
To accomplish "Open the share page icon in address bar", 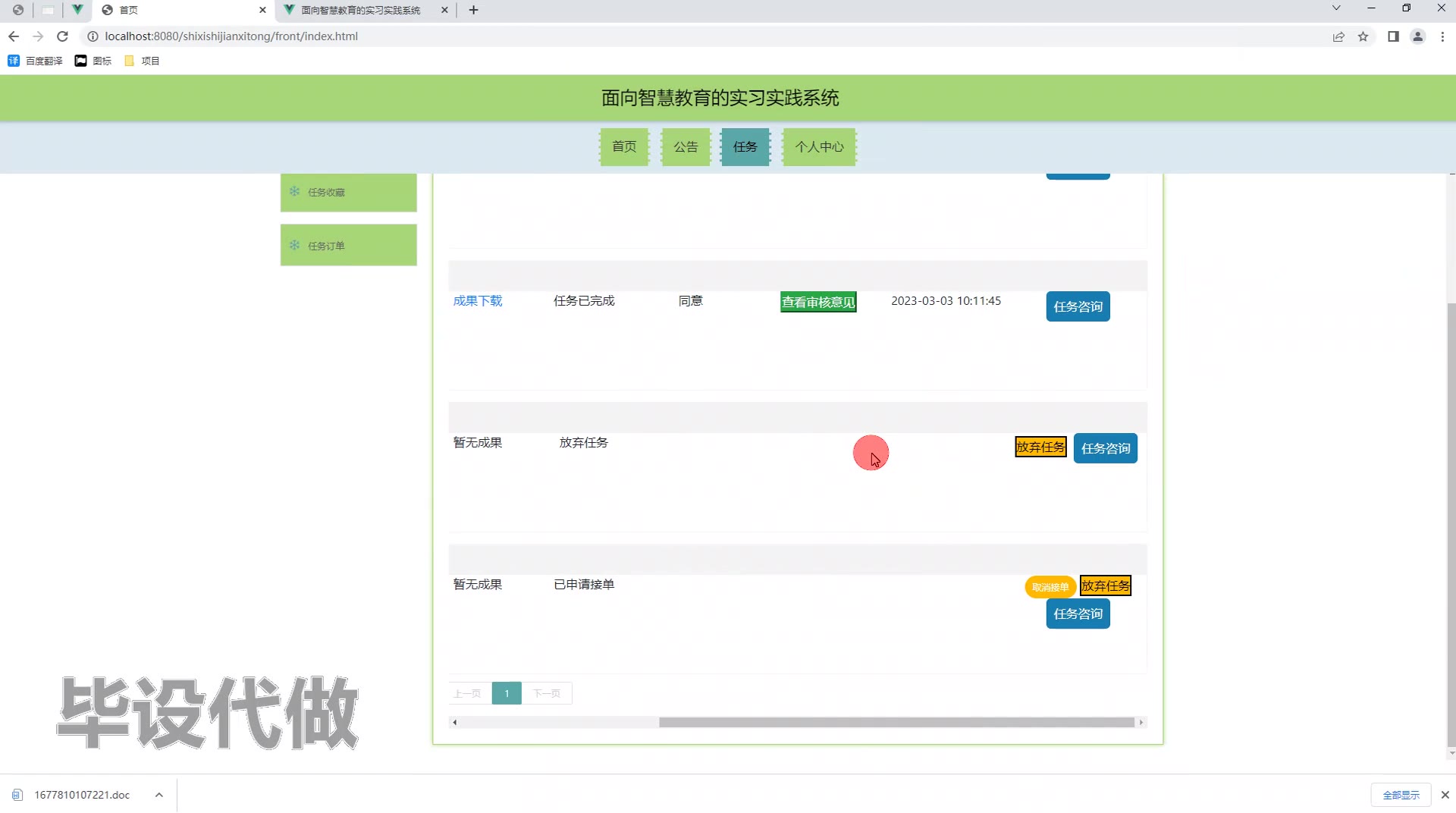I will click(1338, 36).
